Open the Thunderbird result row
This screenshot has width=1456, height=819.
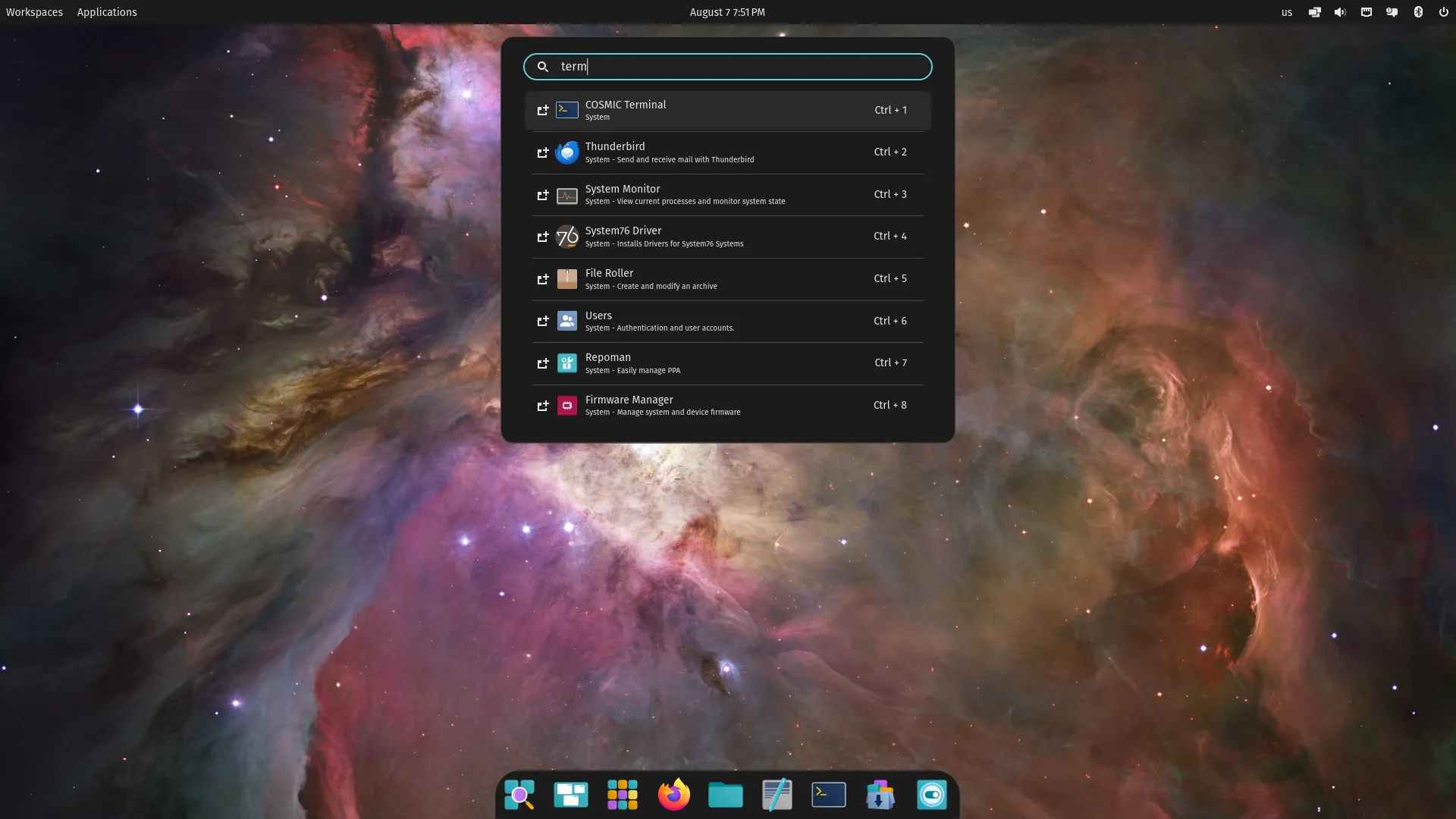pos(727,152)
